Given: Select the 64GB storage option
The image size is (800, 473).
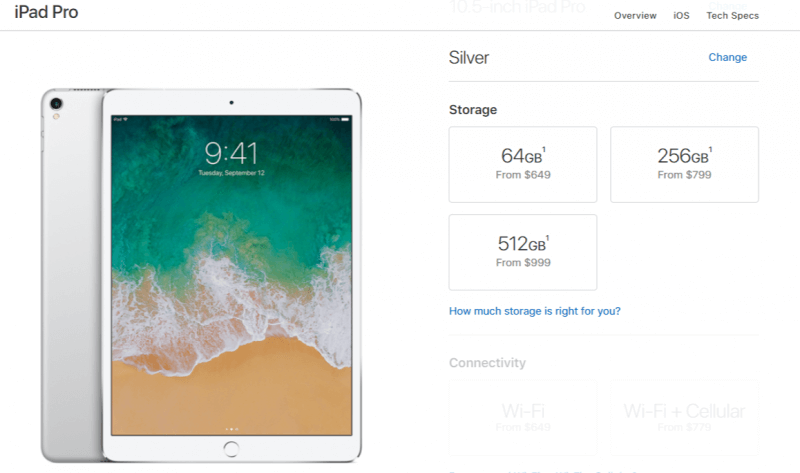Looking at the screenshot, I should coord(523,164).
